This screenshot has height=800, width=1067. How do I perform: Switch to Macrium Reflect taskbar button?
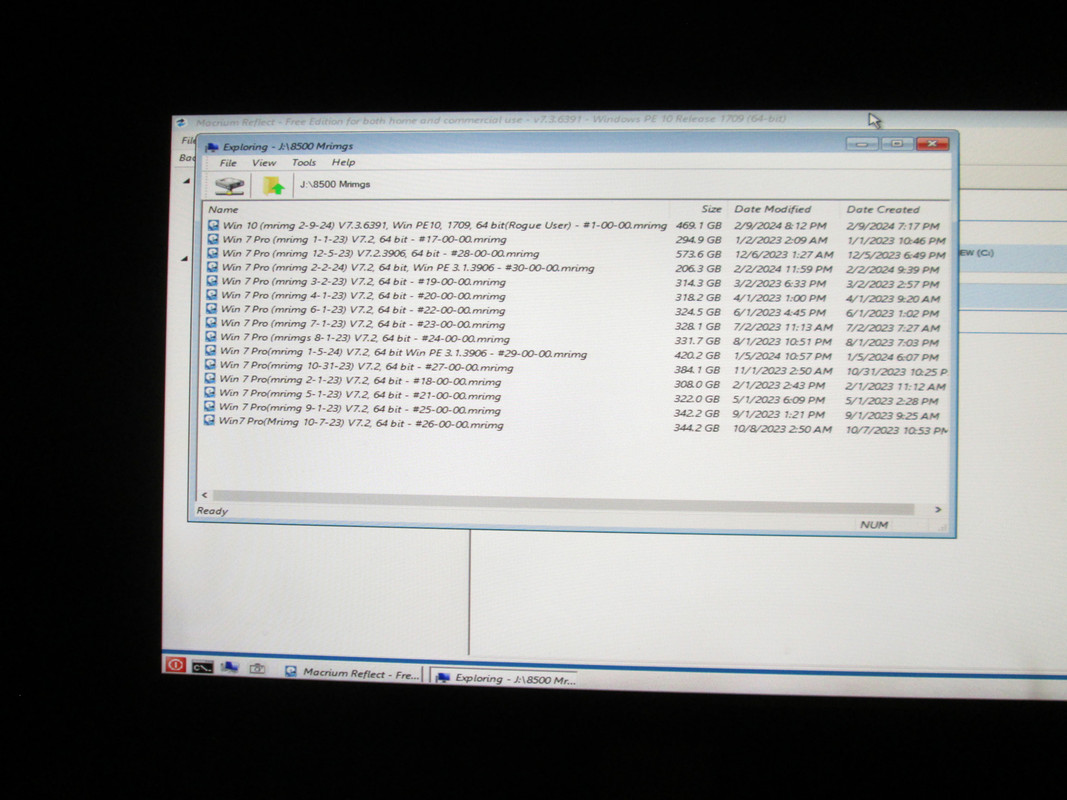pos(352,673)
